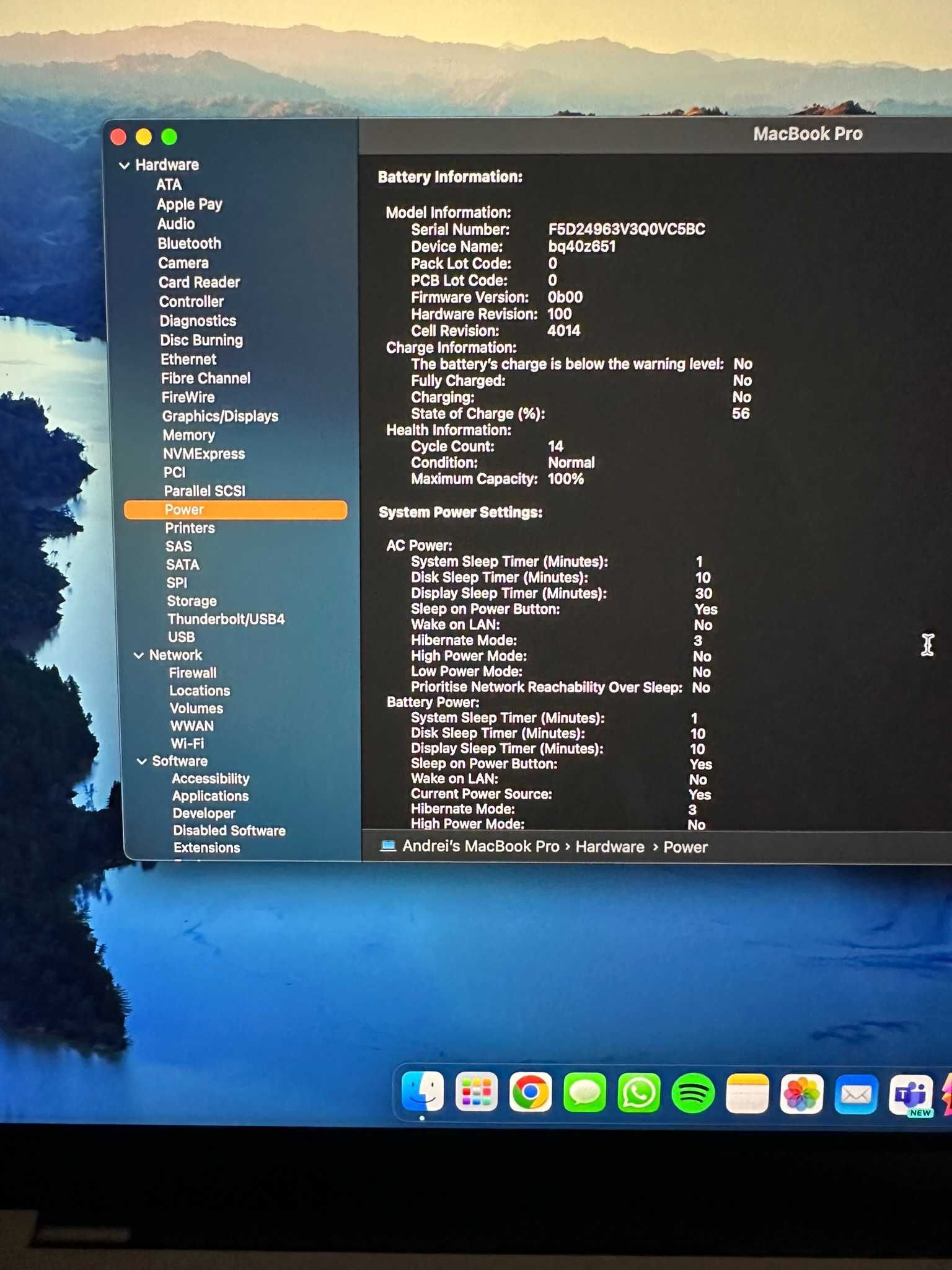The height and width of the screenshot is (1270, 952).
Task: Select Printers in the sidebar
Action: (x=190, y=528)
